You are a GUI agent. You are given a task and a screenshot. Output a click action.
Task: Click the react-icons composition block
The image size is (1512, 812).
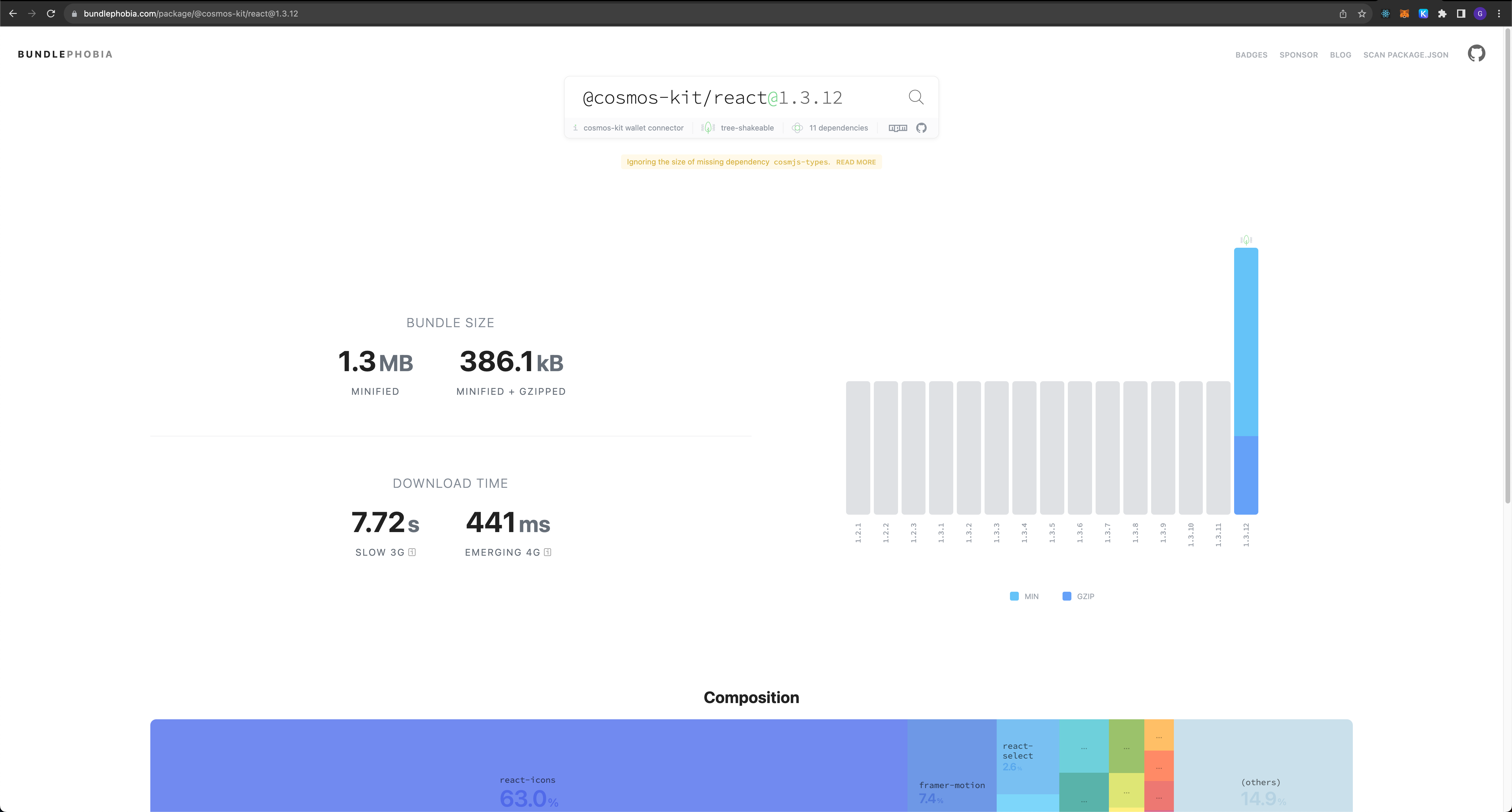click(x=528, y=766)
